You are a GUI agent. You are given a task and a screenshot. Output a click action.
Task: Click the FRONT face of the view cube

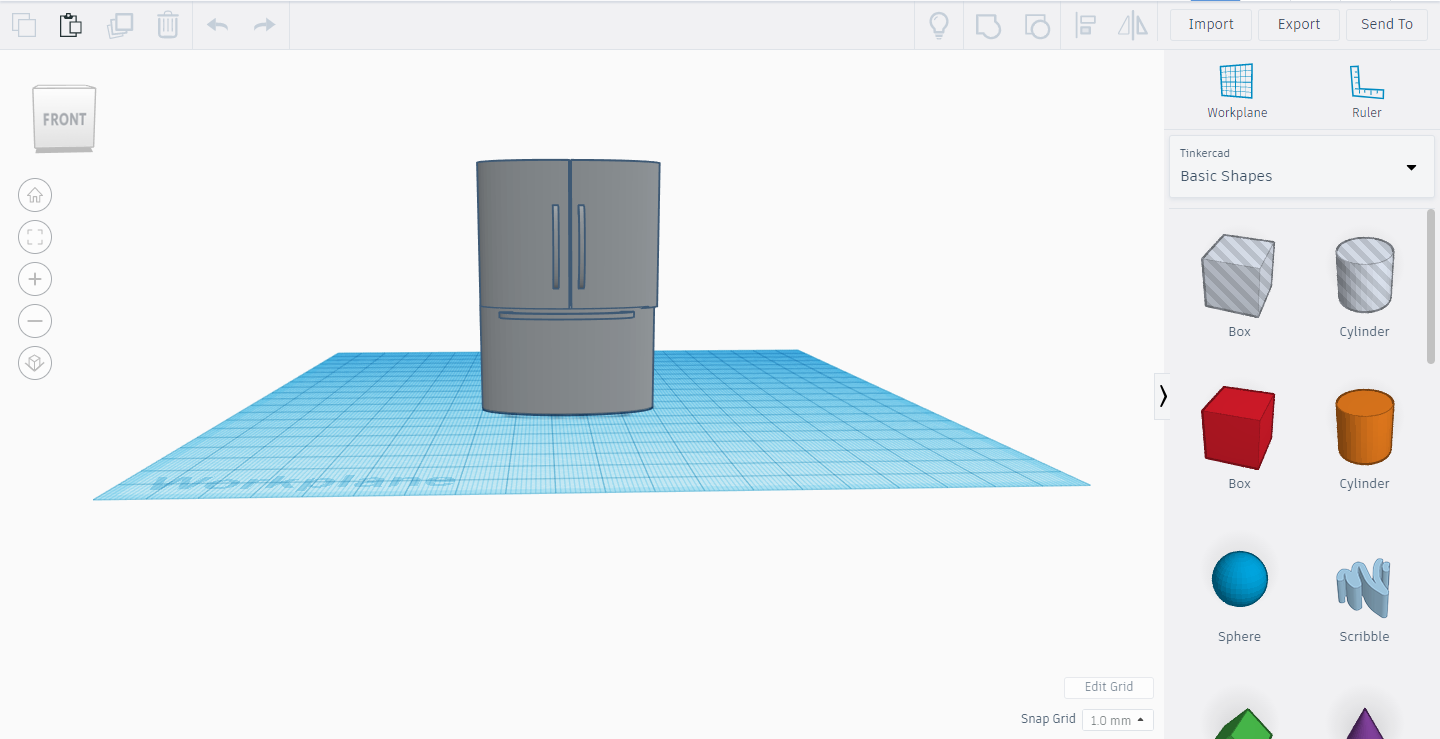pyautogui.click(x=64, y=118)
